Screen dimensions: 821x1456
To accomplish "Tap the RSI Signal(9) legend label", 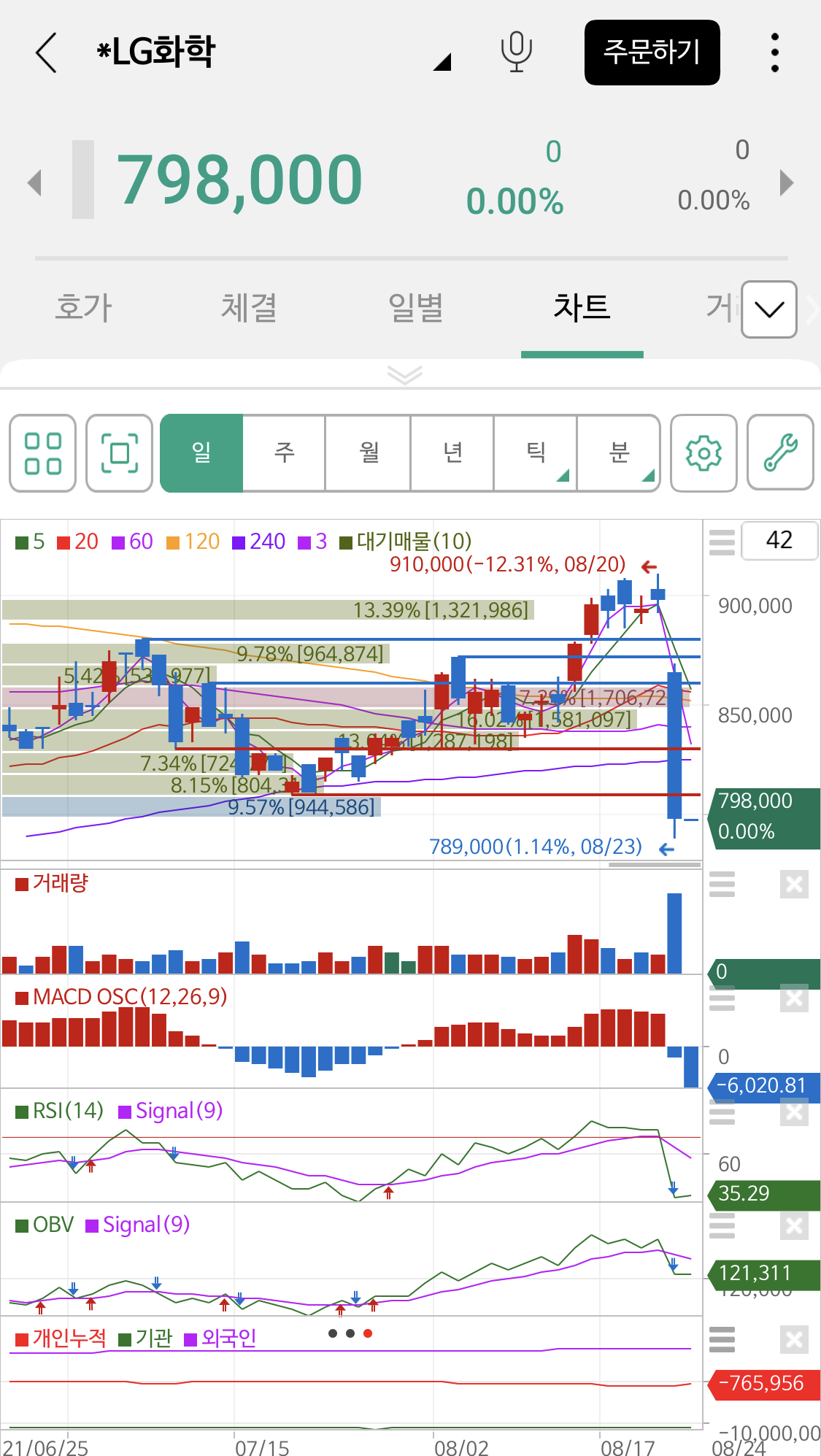I will click(x=171, y=1111).
